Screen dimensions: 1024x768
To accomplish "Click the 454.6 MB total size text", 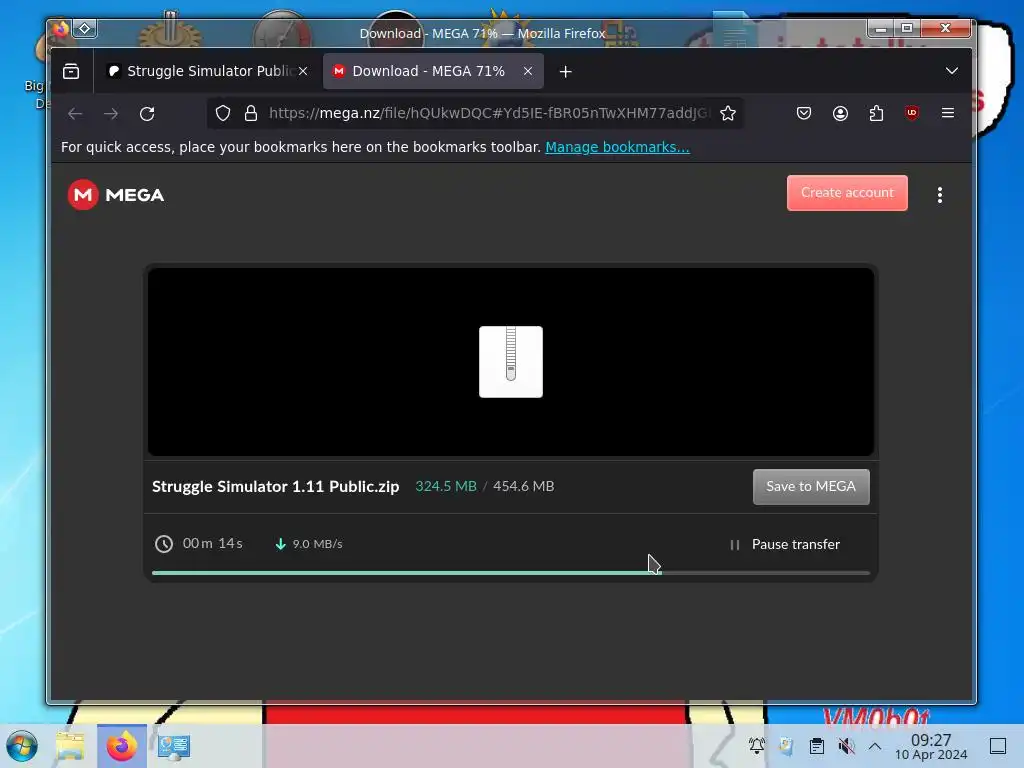I will tap(524, 487).
